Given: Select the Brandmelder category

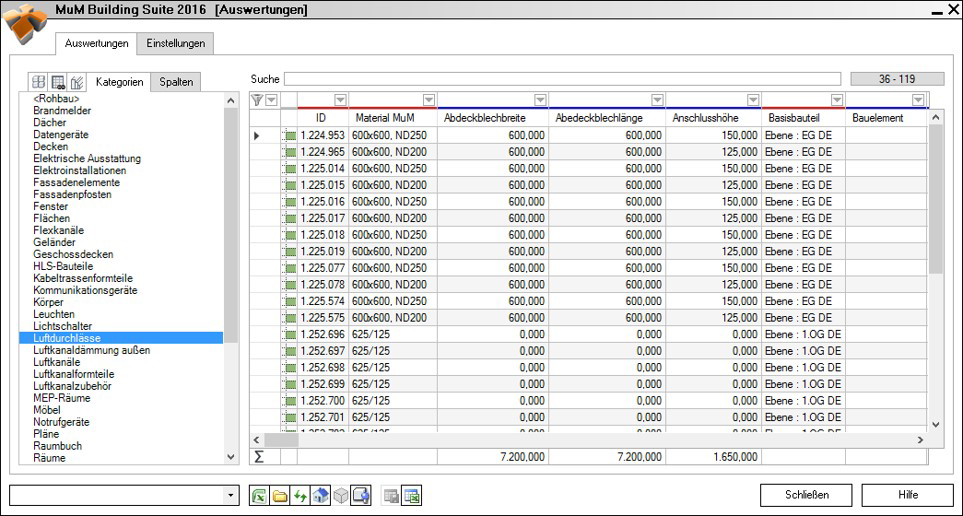Looking at the screenshot, I should pyautogui.click(x=62, y=111).
